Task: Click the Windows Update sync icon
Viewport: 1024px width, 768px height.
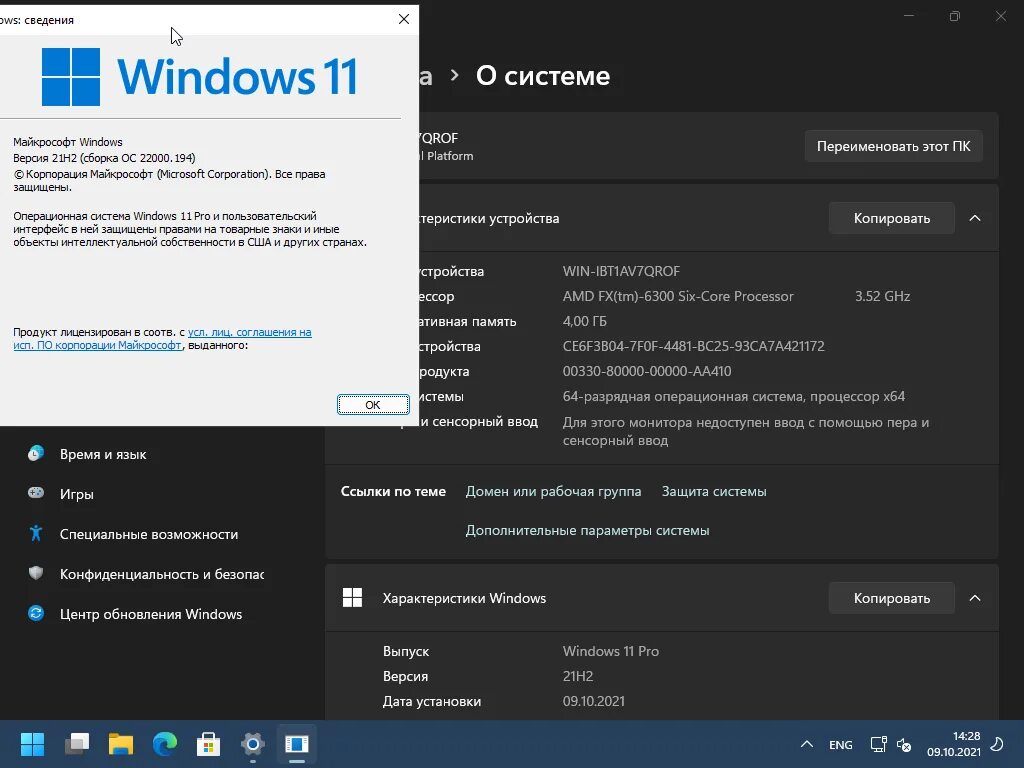Action: [x=36, y=613]
